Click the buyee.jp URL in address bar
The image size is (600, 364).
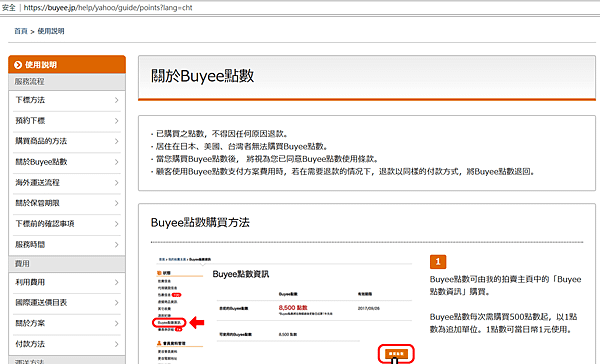pos(108,8)
